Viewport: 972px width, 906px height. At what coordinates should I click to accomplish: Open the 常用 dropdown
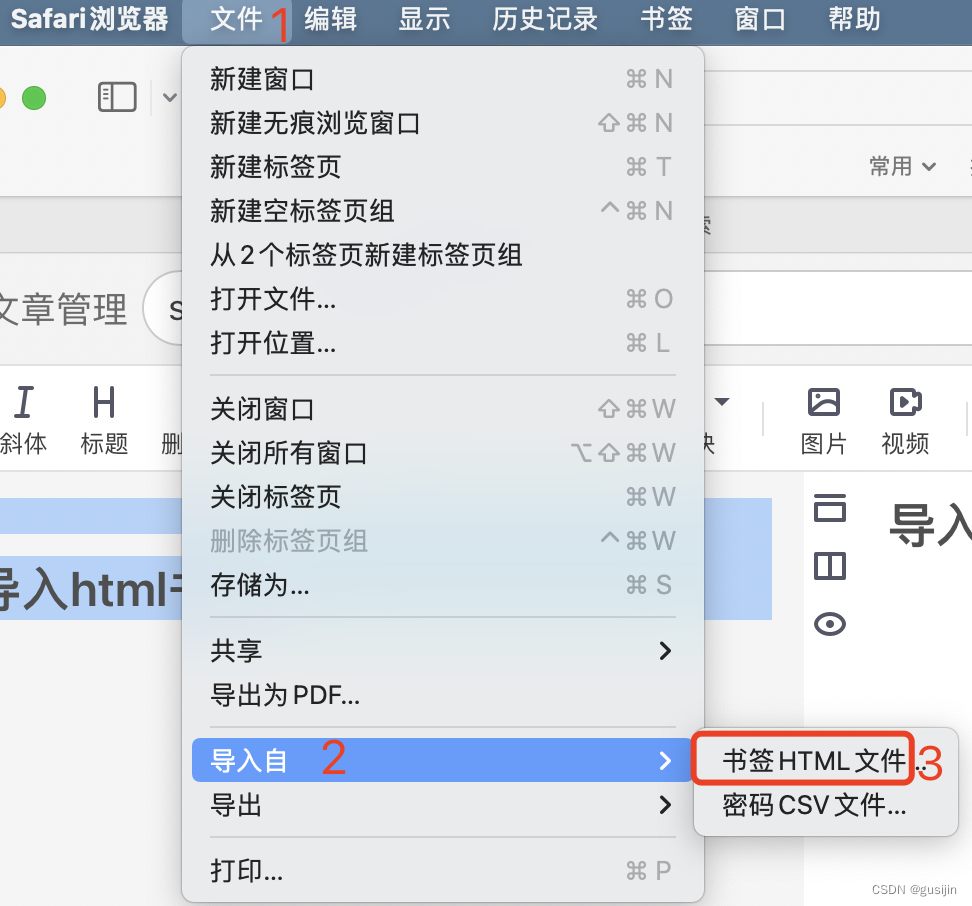pyautogui.click(x=903, y=166)
